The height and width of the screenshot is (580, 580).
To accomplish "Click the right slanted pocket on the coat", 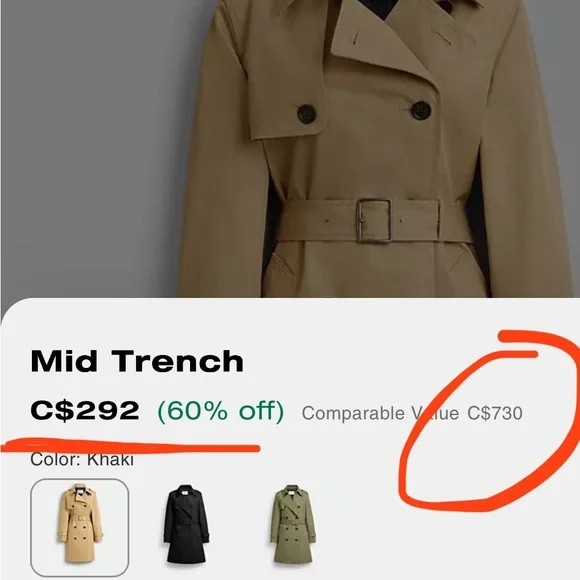I will click(x=457, y=259).
